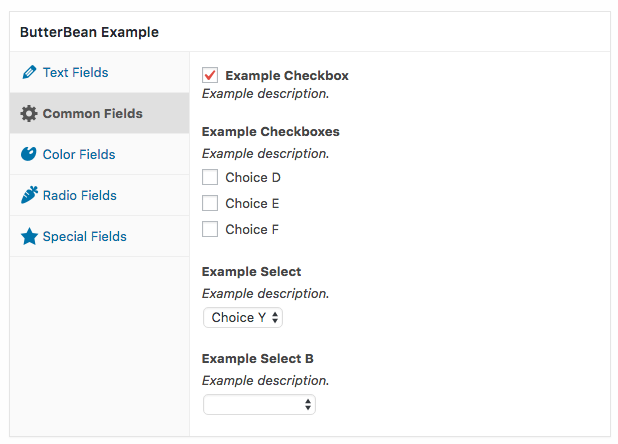Check the Choice F checkbox
The image size is (618, 444).
click(210, 229)
